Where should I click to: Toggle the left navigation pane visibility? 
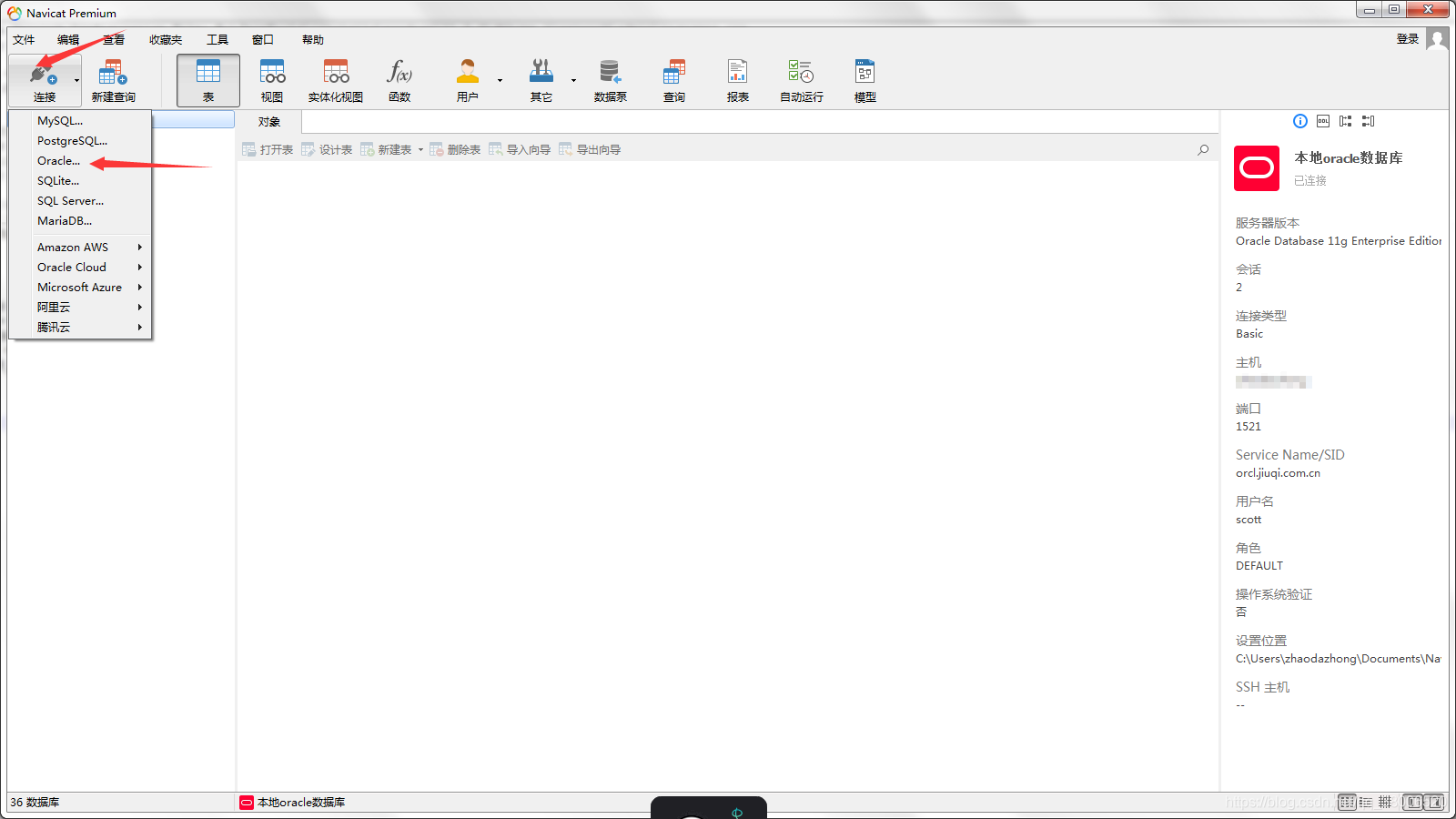coord(1413,802)
